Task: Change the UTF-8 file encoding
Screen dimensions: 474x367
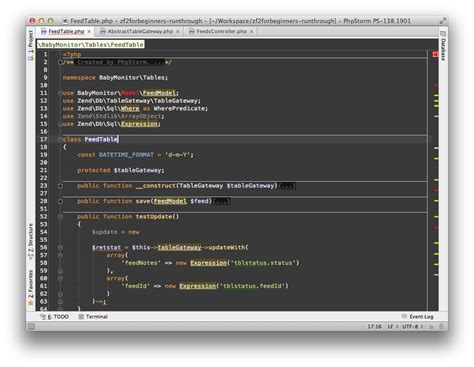Action: click(412, 326)
